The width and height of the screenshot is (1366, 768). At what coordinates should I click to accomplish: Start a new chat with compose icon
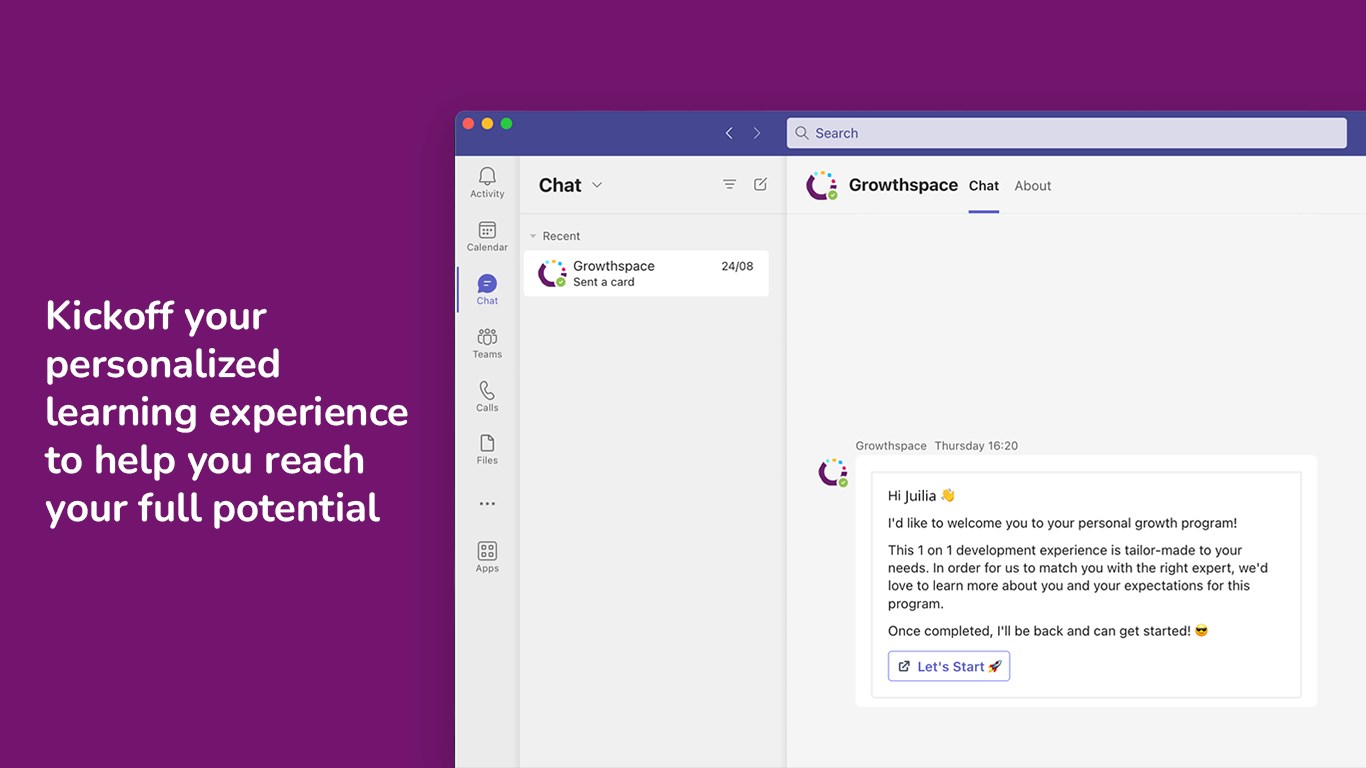tap(761, 185)
